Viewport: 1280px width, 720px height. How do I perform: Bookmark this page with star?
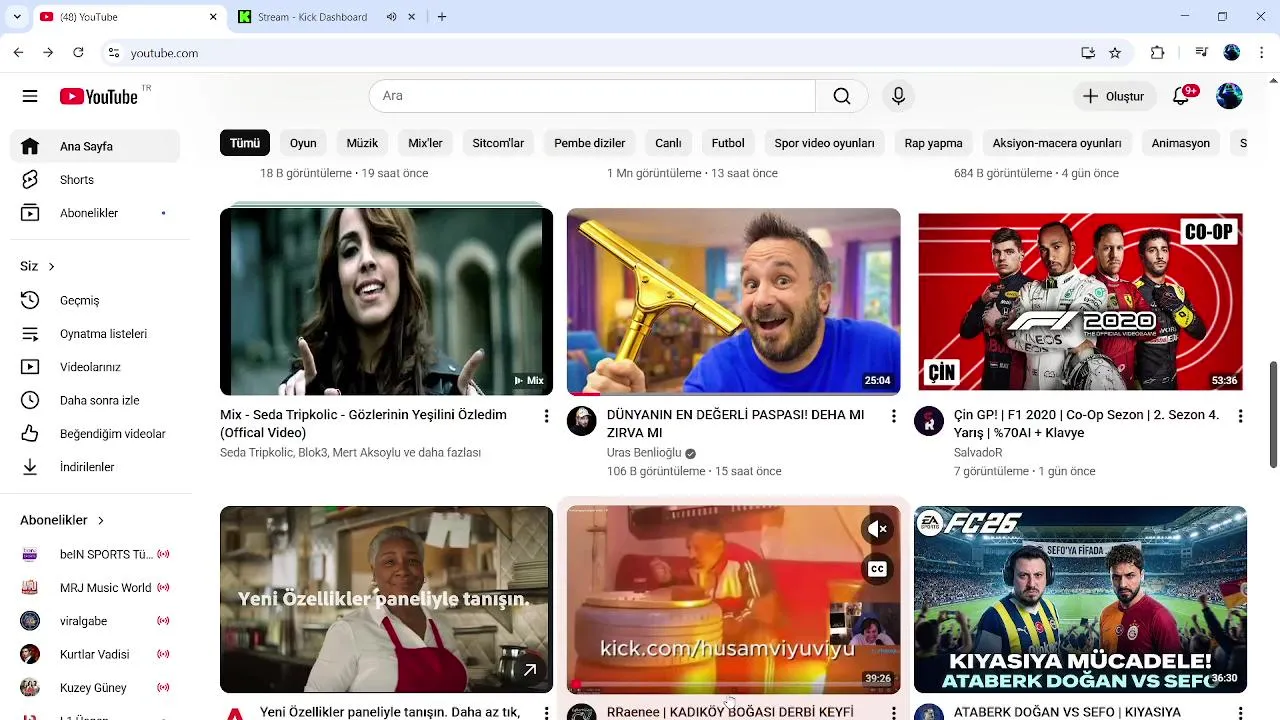pyautogui.click(x=1115, y=53)
